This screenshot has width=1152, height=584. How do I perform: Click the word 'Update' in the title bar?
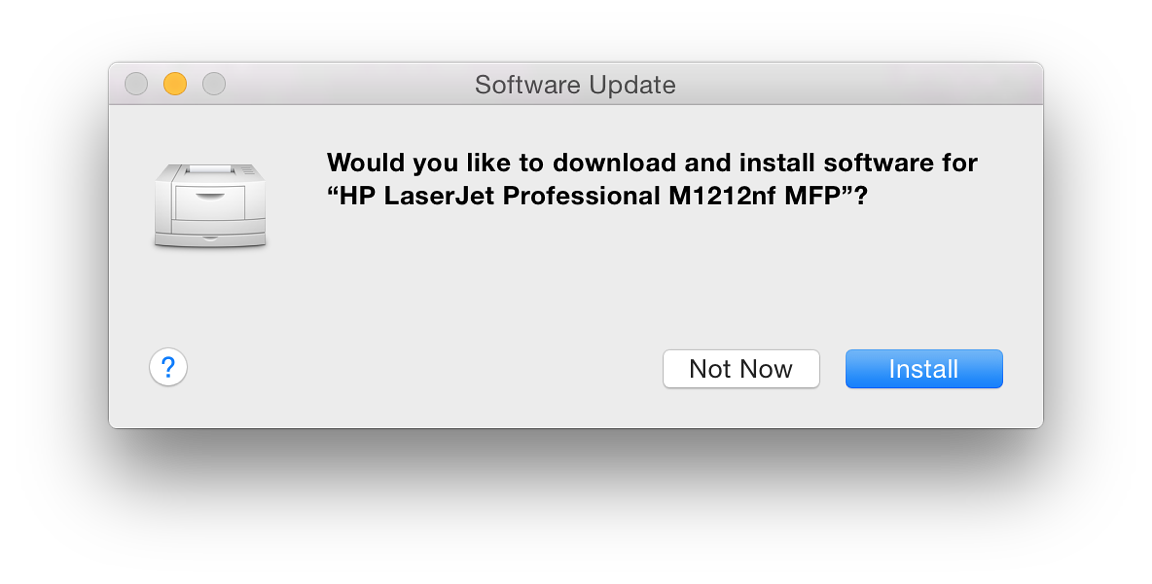pos(632,85)
